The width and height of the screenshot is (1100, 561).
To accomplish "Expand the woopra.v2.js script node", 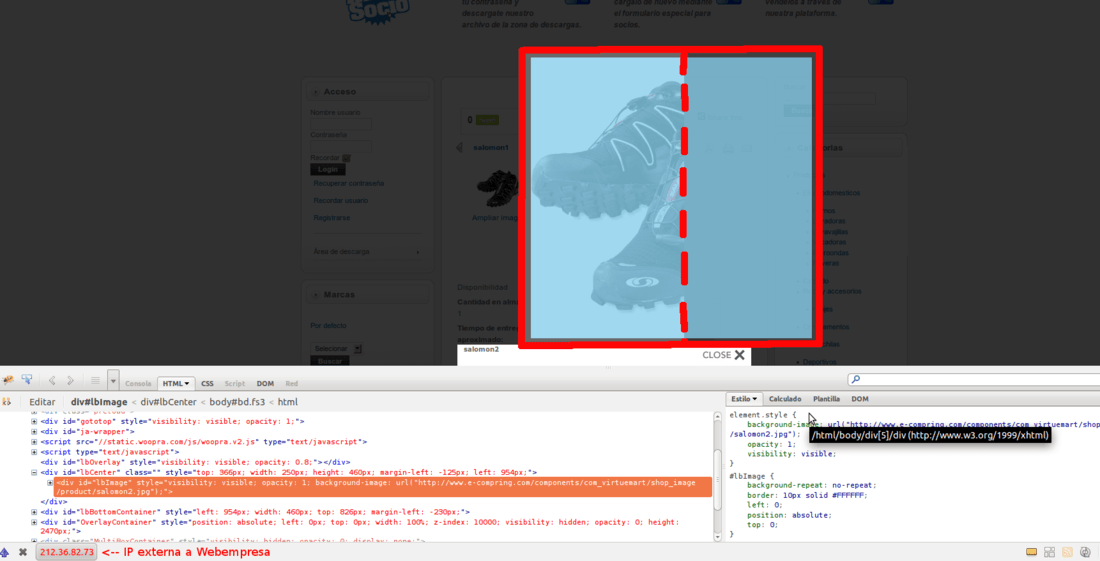I will point(34,442).
